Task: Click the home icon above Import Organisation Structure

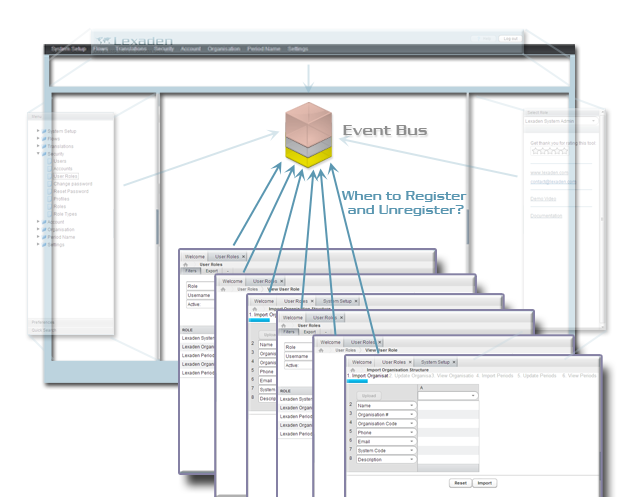Action: pos(353,370)
